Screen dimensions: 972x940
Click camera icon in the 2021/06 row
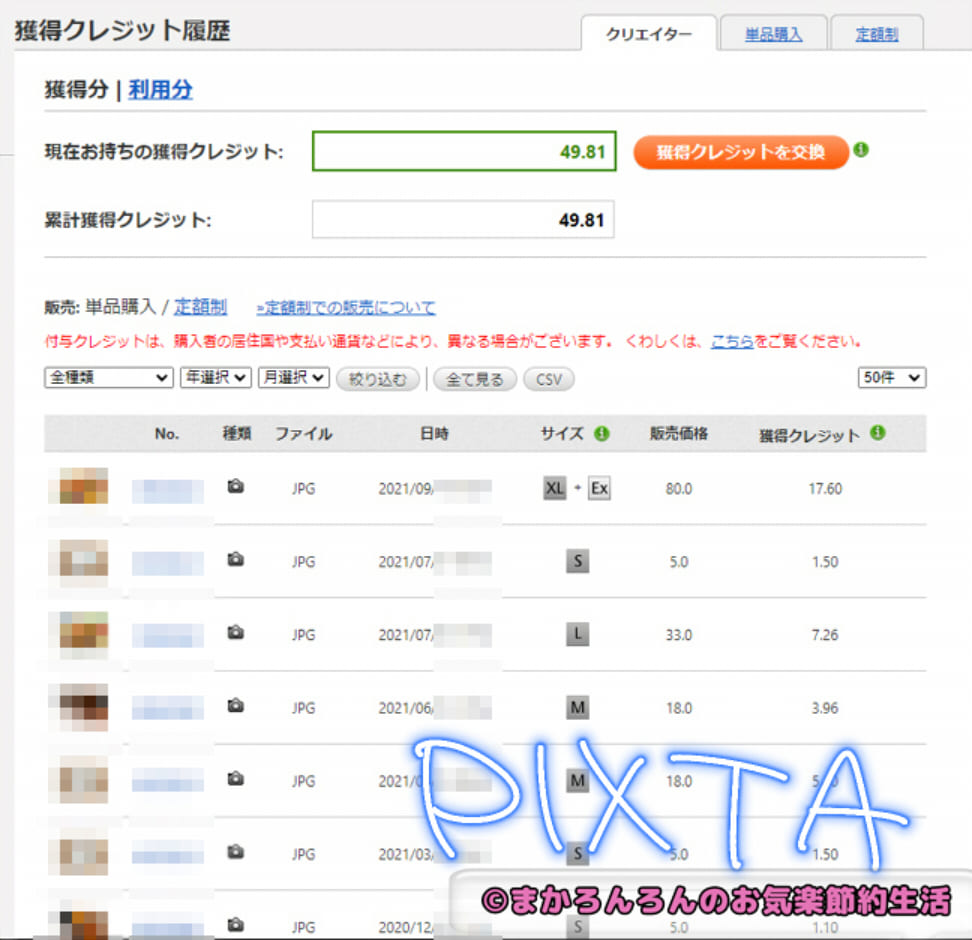(x=235, y=706)
